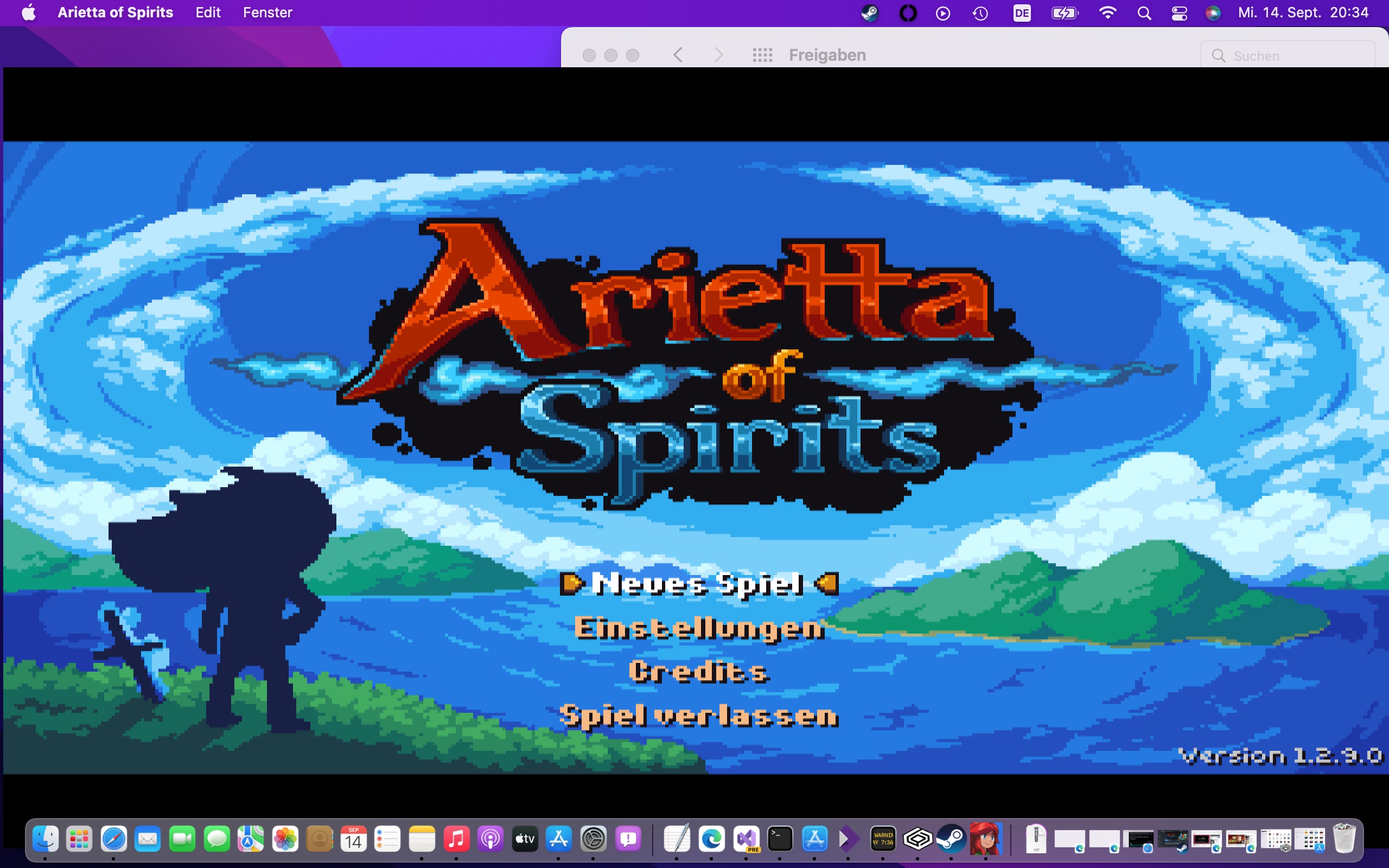The image size is (1389, 868).
Task: Go back in the Freigaben window
Action: (678, 55)
